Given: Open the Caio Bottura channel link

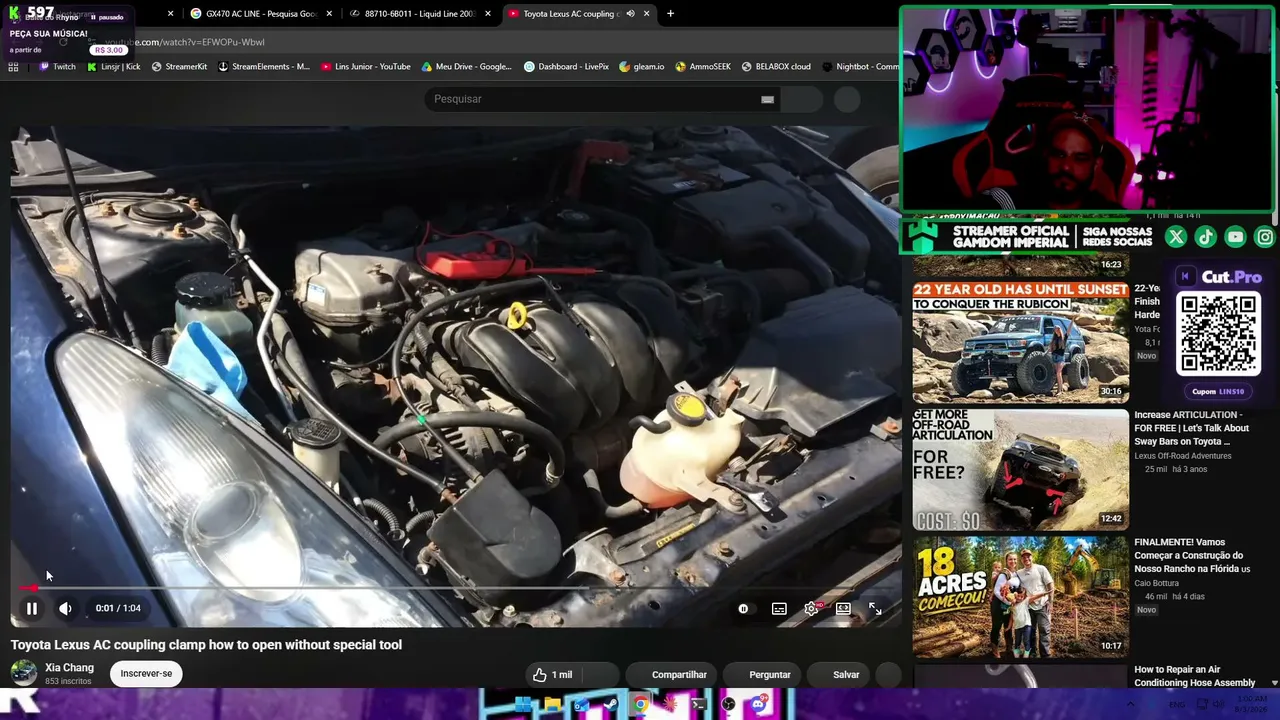Looking at the screenshot, I should [1157, 583].
